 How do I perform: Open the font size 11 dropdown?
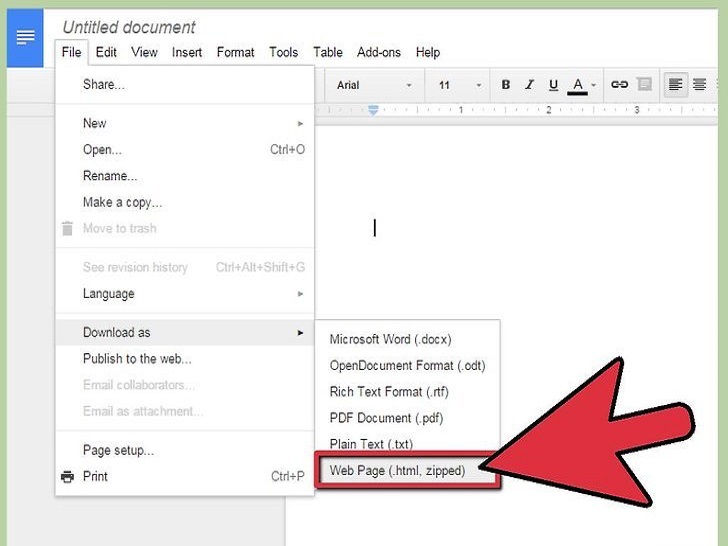459,85
